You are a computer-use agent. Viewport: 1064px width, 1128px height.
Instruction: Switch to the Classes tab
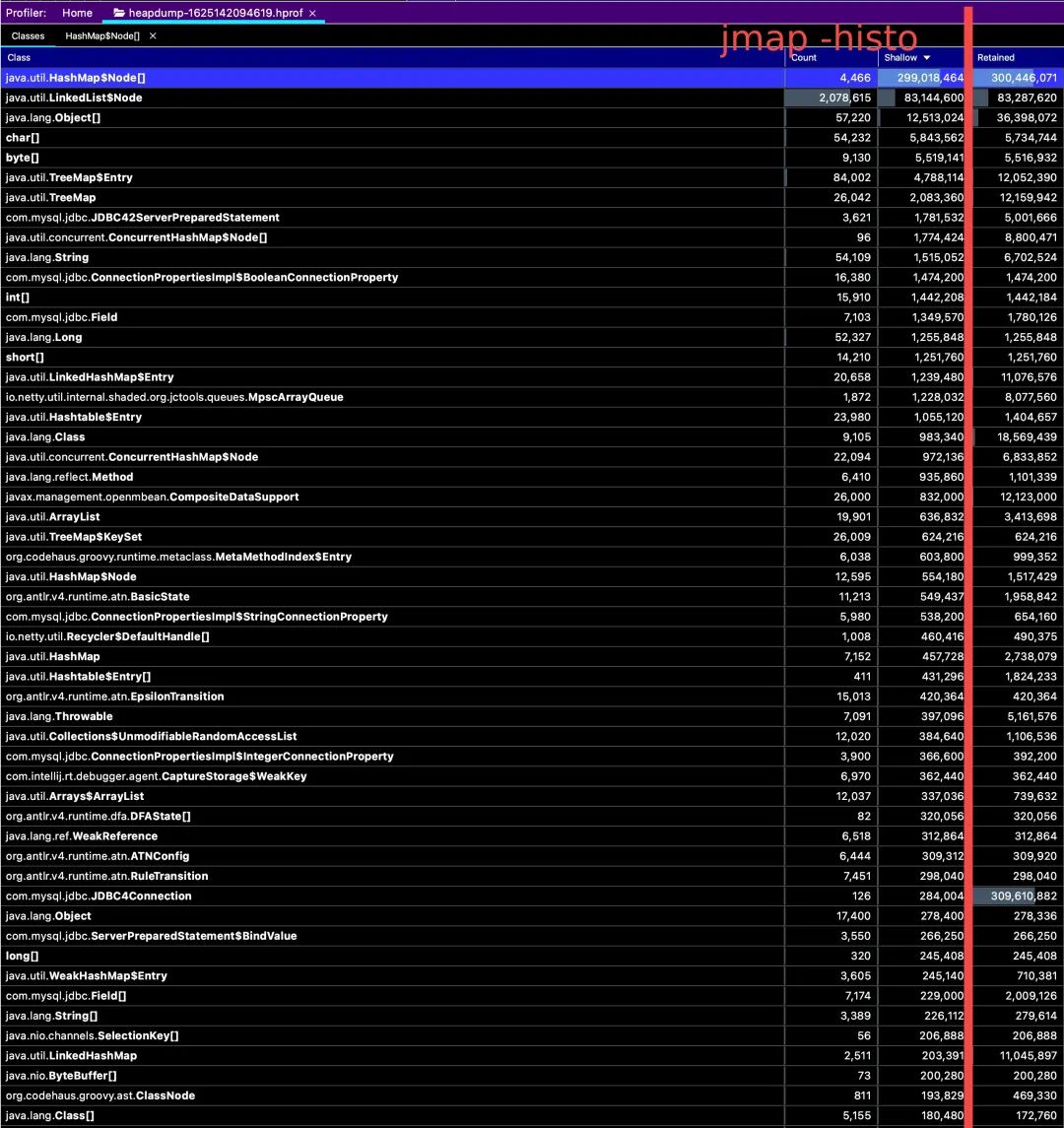click(x=28, y=35)
